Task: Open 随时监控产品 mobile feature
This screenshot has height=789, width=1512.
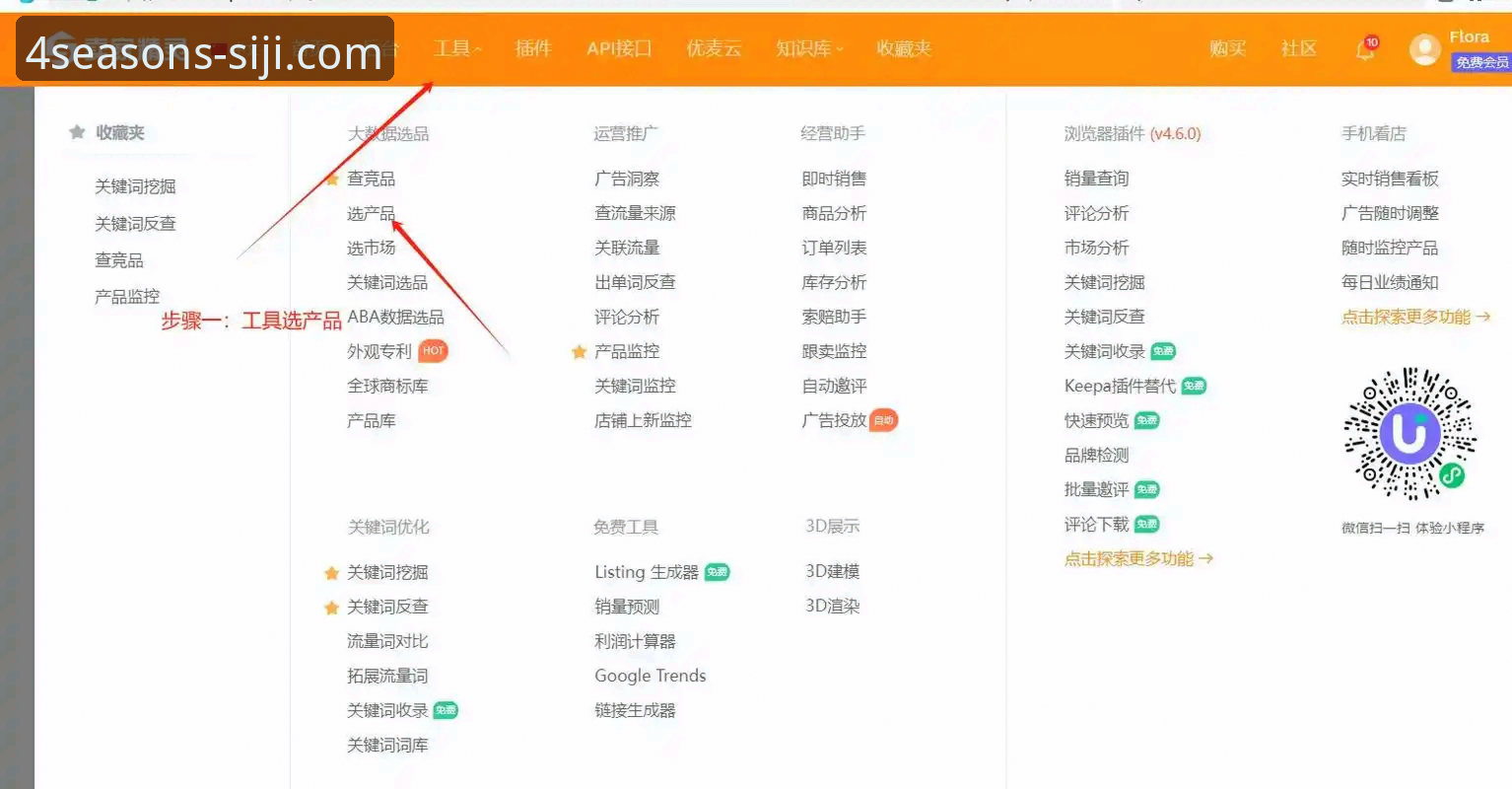Action: pyautogui.click(x=1390, y=248)
